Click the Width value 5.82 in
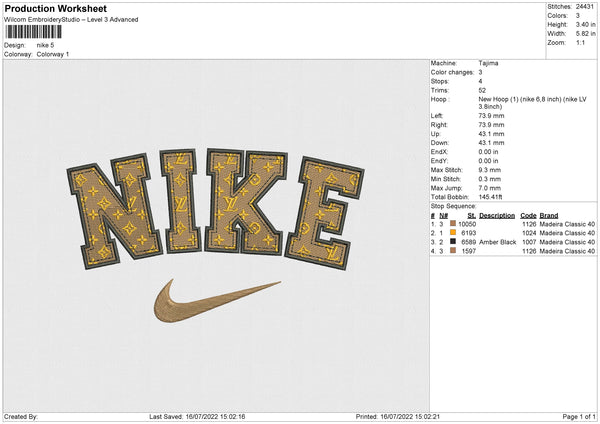Screen dimensions: 600x424 585,34
